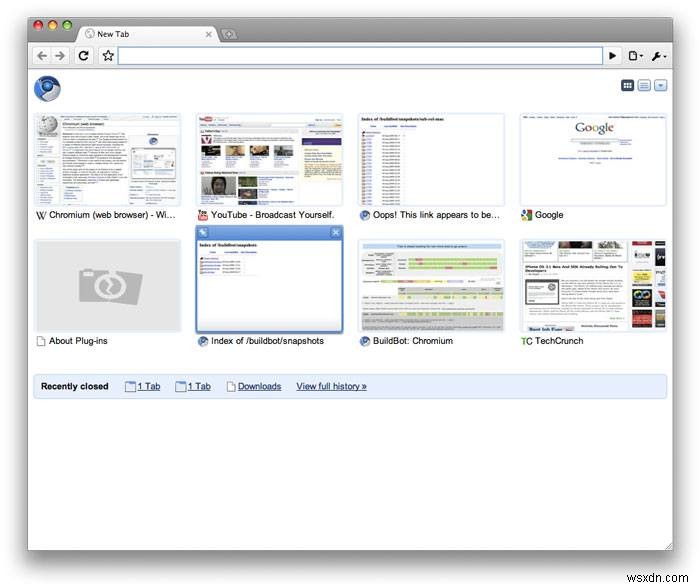
Task: Click the About Plug-ins page icon
Action: coord(41,341)
